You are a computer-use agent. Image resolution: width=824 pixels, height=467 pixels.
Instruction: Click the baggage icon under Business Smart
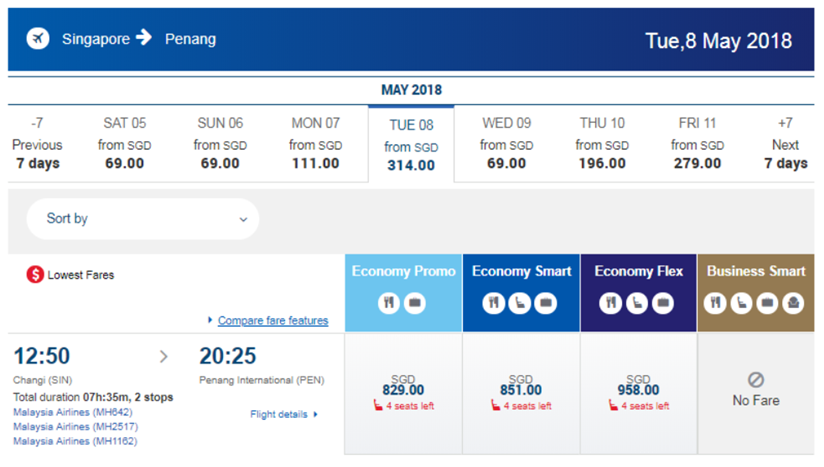click(x=767, y=303)
